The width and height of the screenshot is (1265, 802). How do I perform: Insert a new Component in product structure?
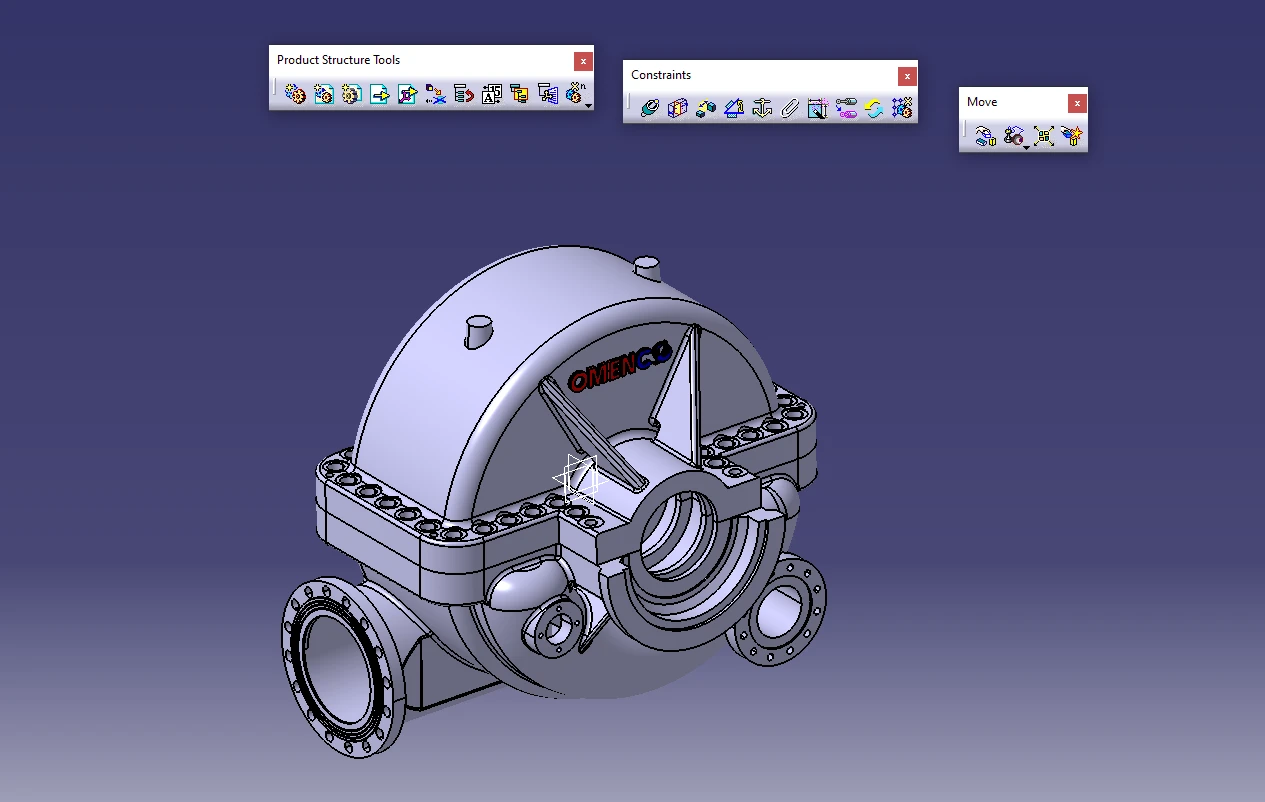coord(295,94)
